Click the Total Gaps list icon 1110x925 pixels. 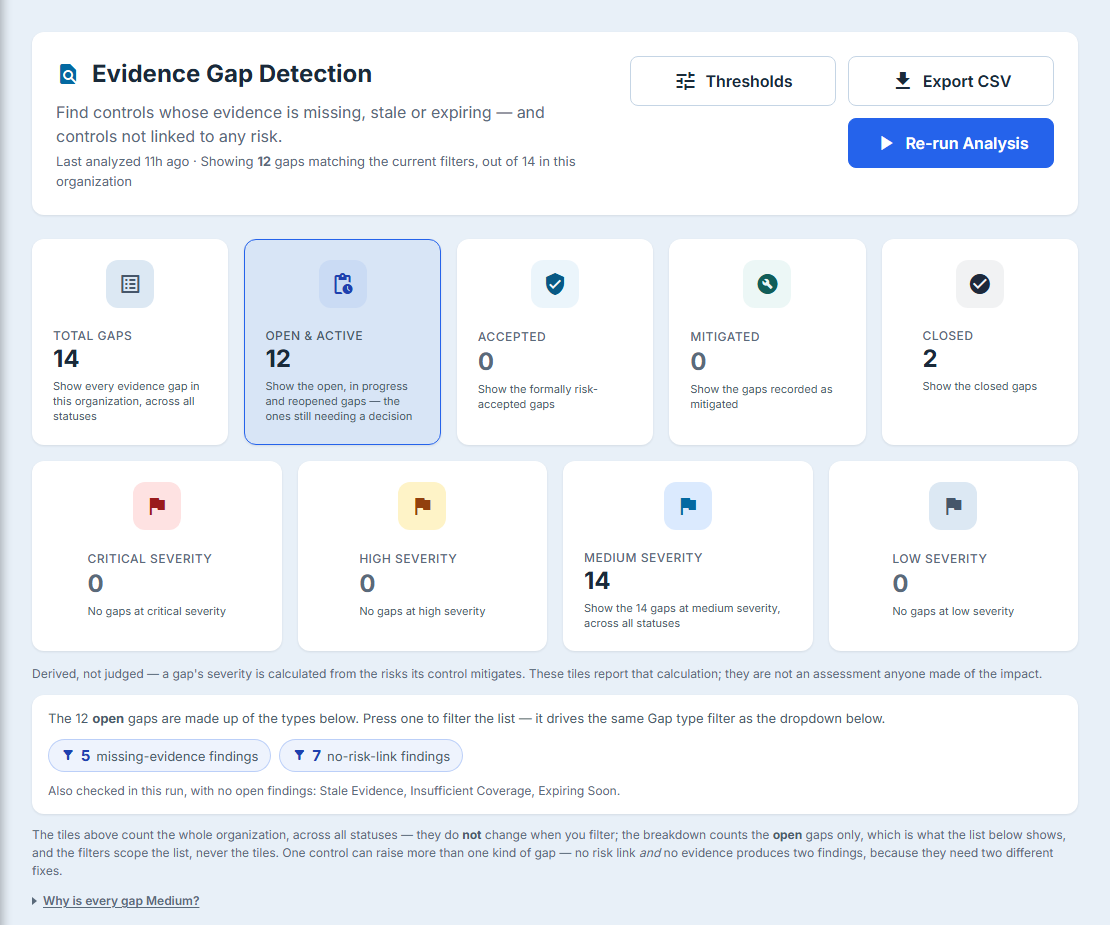(130, 284)
